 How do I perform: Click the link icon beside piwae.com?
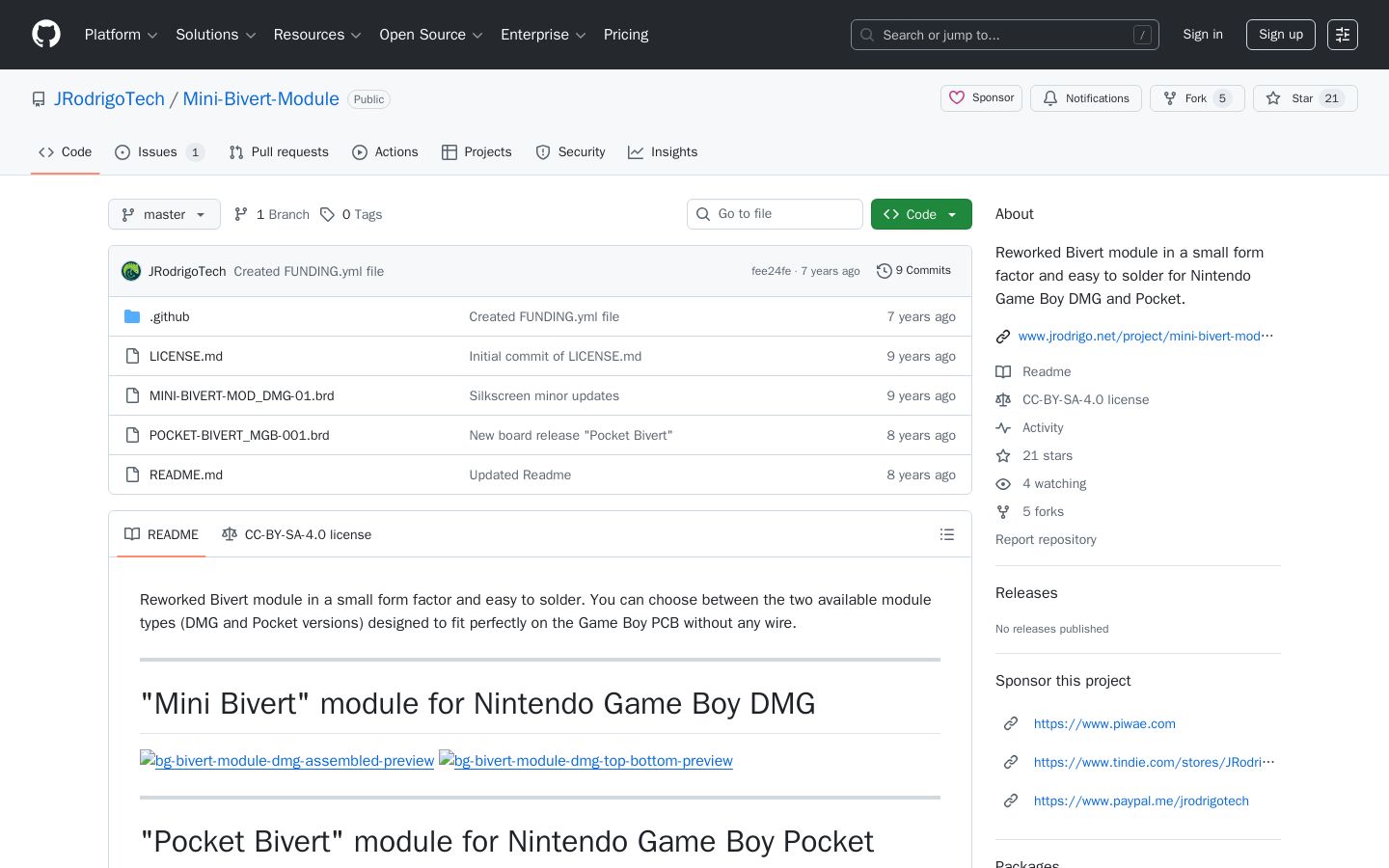pyautogui.click(x=1011, y=723)
